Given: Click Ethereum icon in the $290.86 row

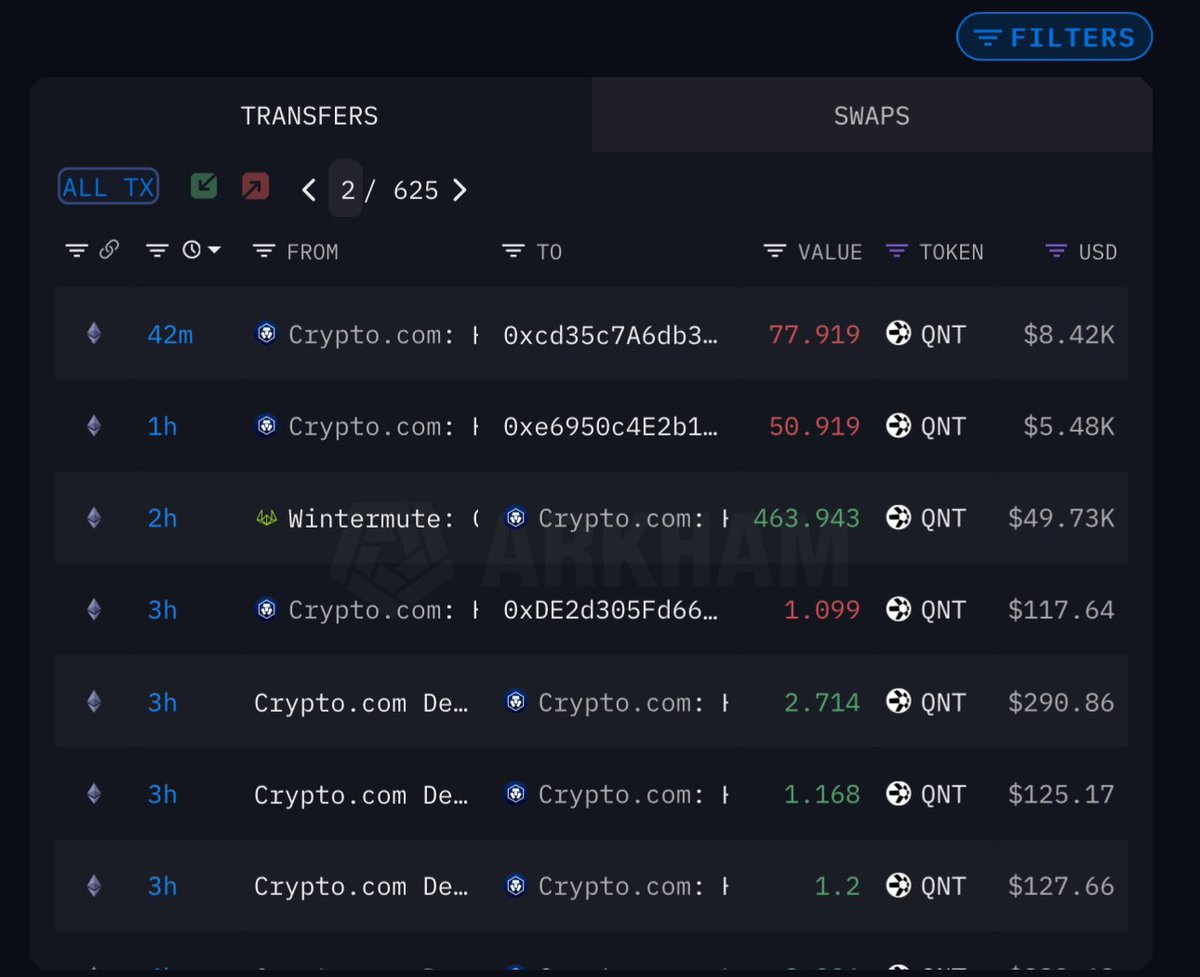Looking at the screenshot, I should (x=94, y=702).
